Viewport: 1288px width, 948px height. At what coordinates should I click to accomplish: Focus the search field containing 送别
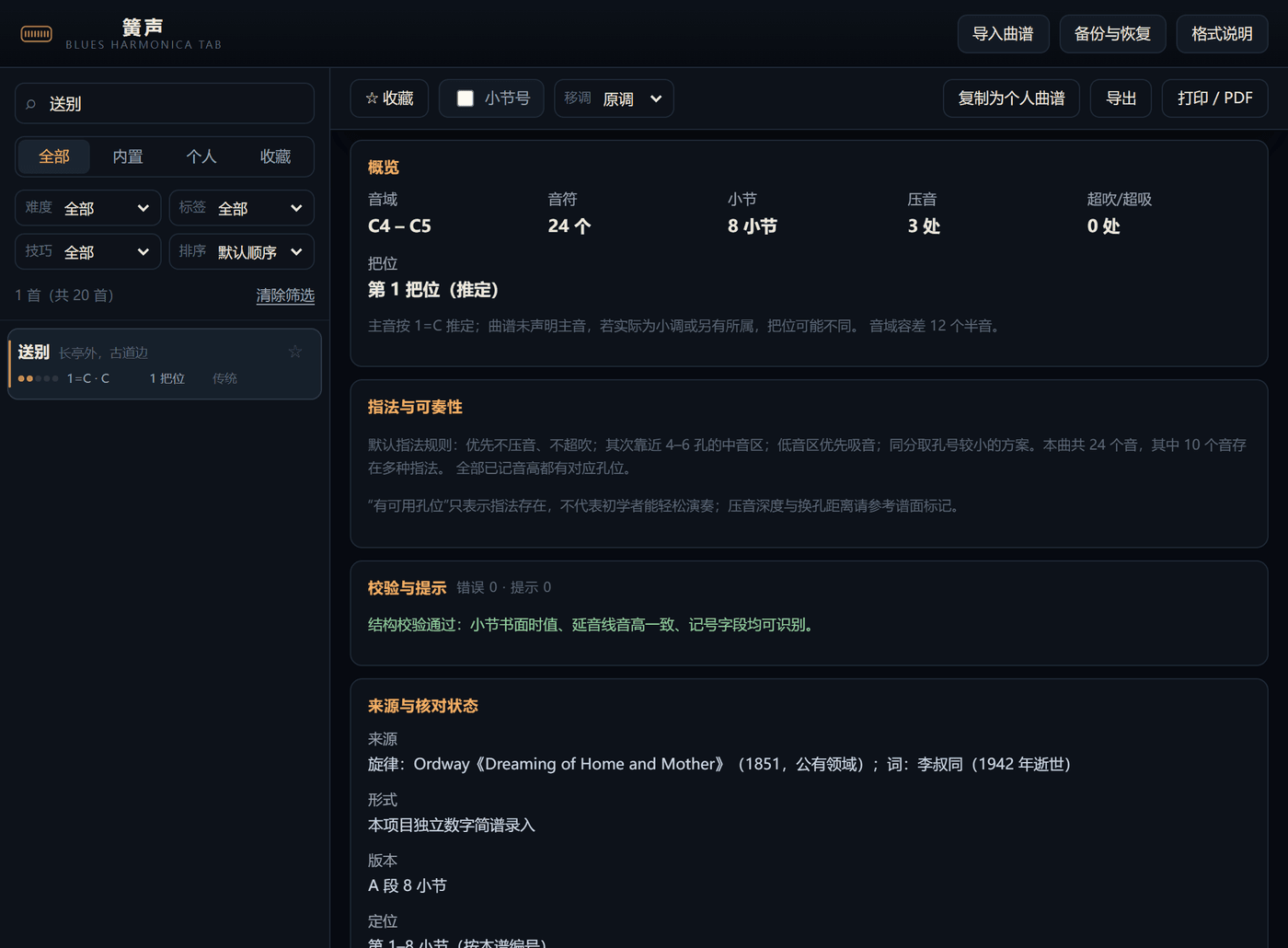(x=165, y=104)
